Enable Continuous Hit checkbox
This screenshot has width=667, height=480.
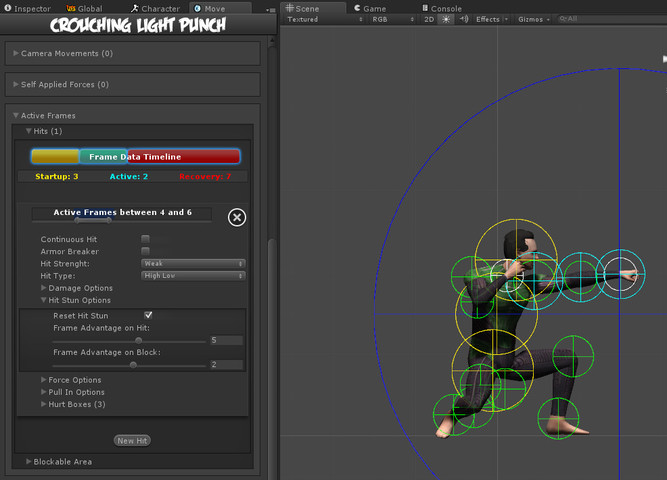pyautogui.click(x=145, y=239)
